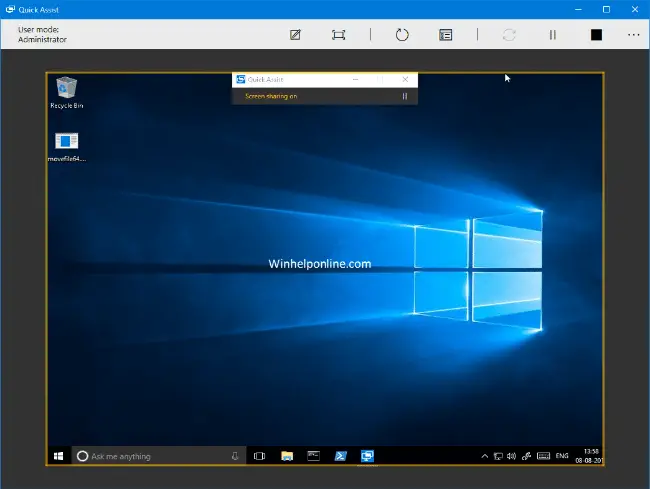The width and height of the screenshot is (650, 489).
Task: Open touch keyboard tray icon
Action: point(543,456)
